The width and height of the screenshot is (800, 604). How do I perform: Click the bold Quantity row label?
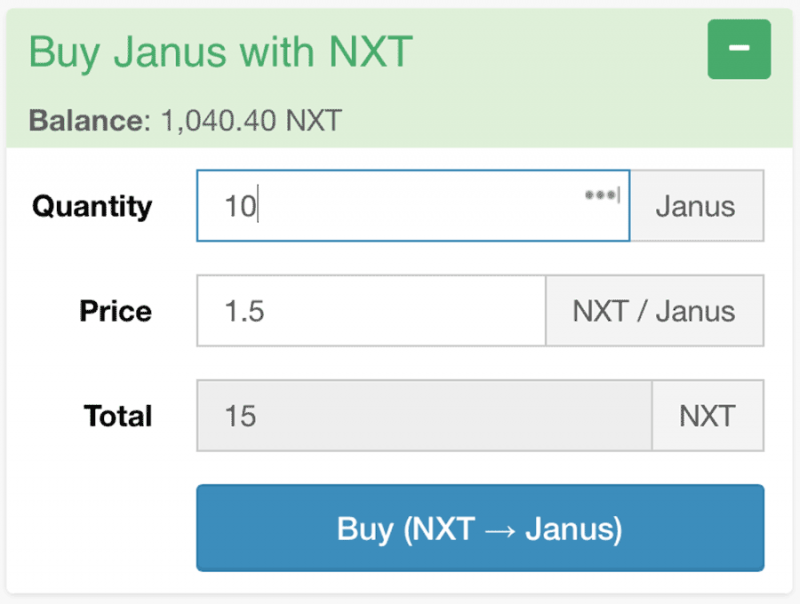[91, 207]
